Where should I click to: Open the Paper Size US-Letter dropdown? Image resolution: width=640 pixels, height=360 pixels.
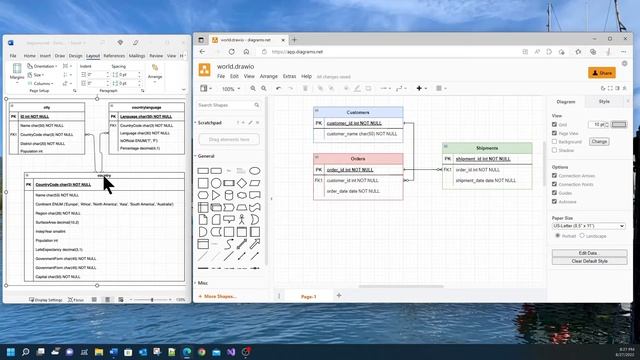point(589,226)
